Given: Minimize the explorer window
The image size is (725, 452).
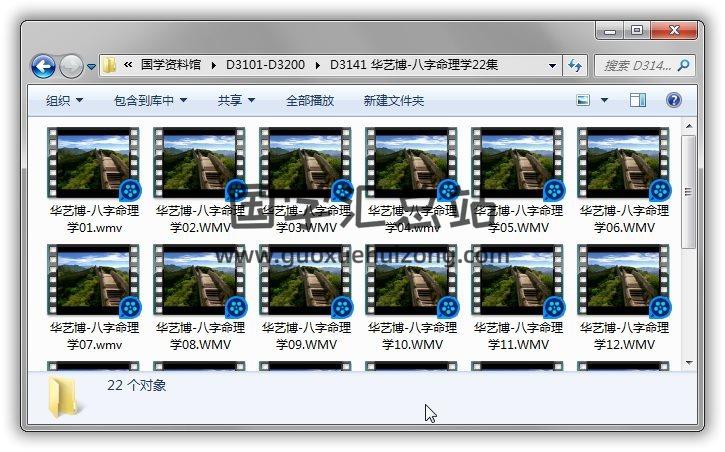Looking at the screenshot, I should click(610, 31).
